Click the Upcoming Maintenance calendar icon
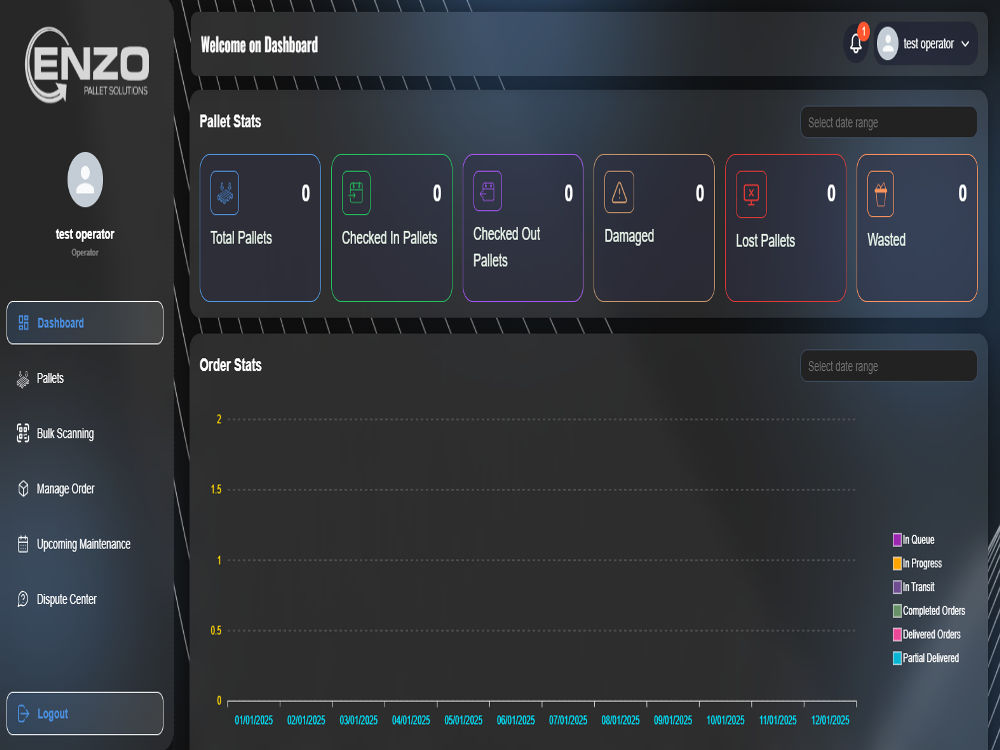Image resolution: width=1000 pixels, height=750 pixels. pyautogui.click(x=23, y=544)
